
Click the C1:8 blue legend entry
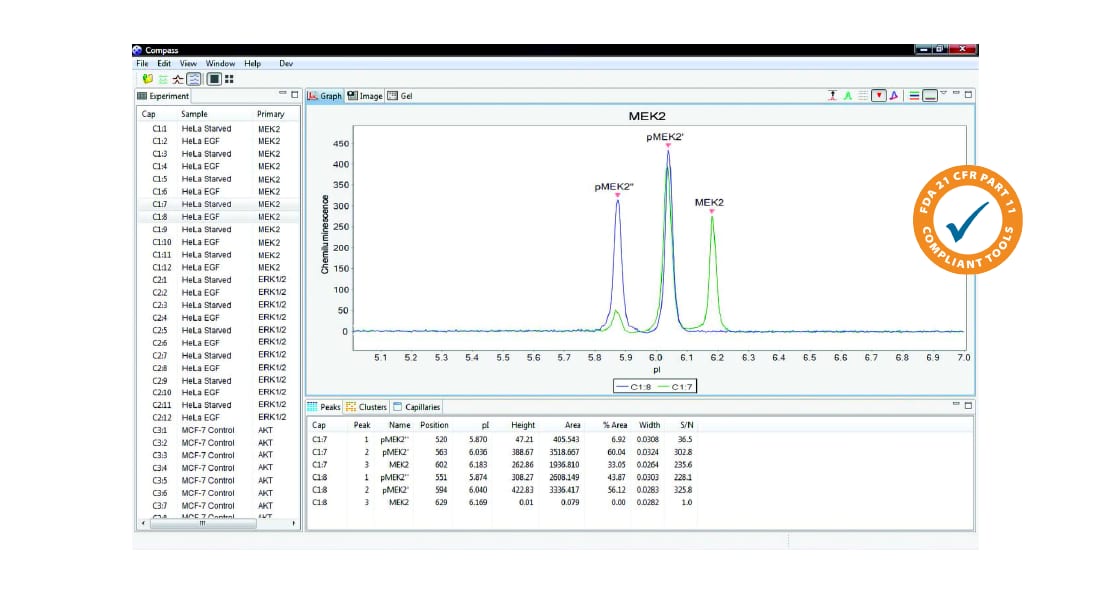tap(634, 386)
